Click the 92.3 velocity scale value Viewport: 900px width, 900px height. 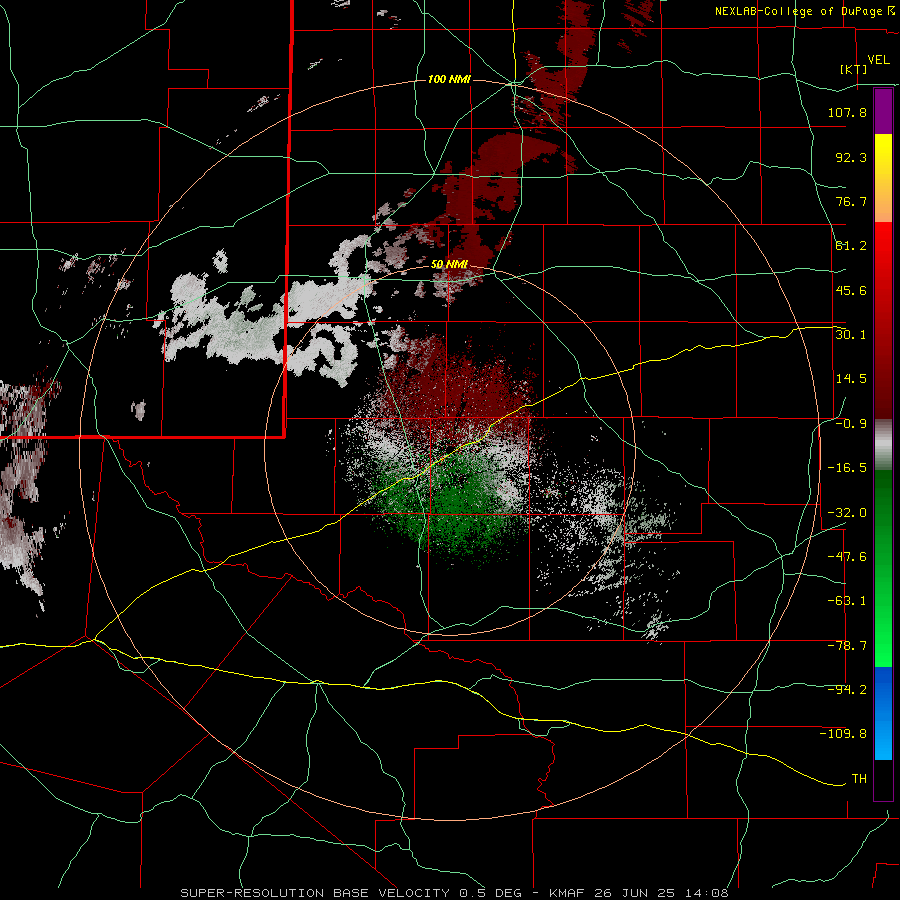(x=851, y=157)
